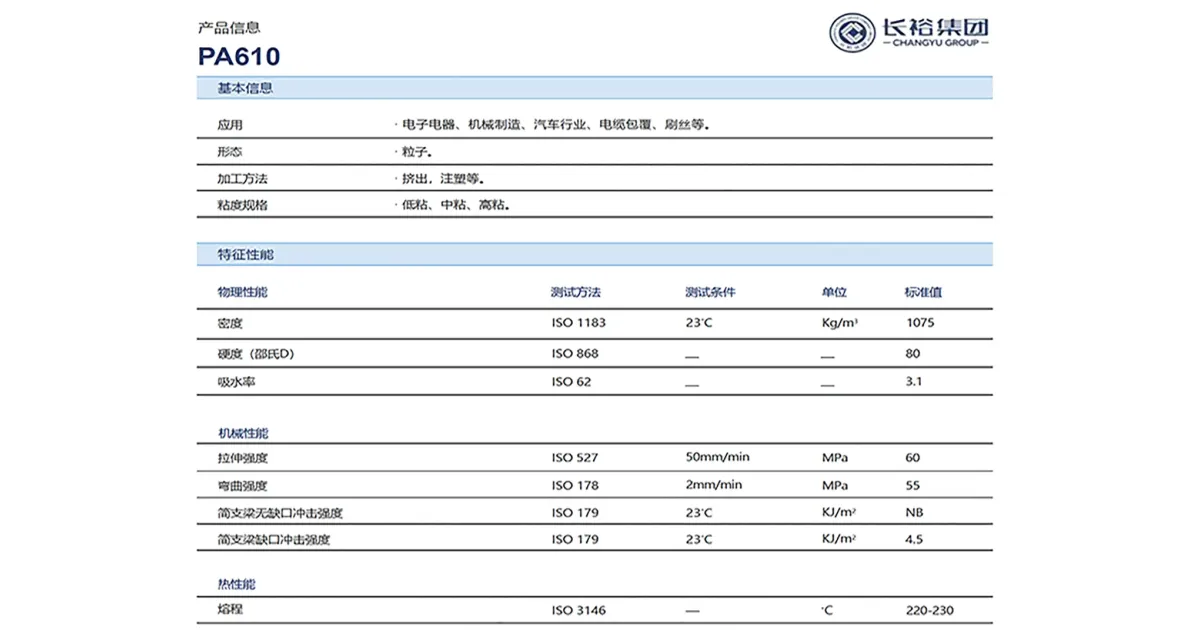Click the flexural strength value 55
The height and width of the screenshot is (630, 1200).
click(x=913, y=485)
